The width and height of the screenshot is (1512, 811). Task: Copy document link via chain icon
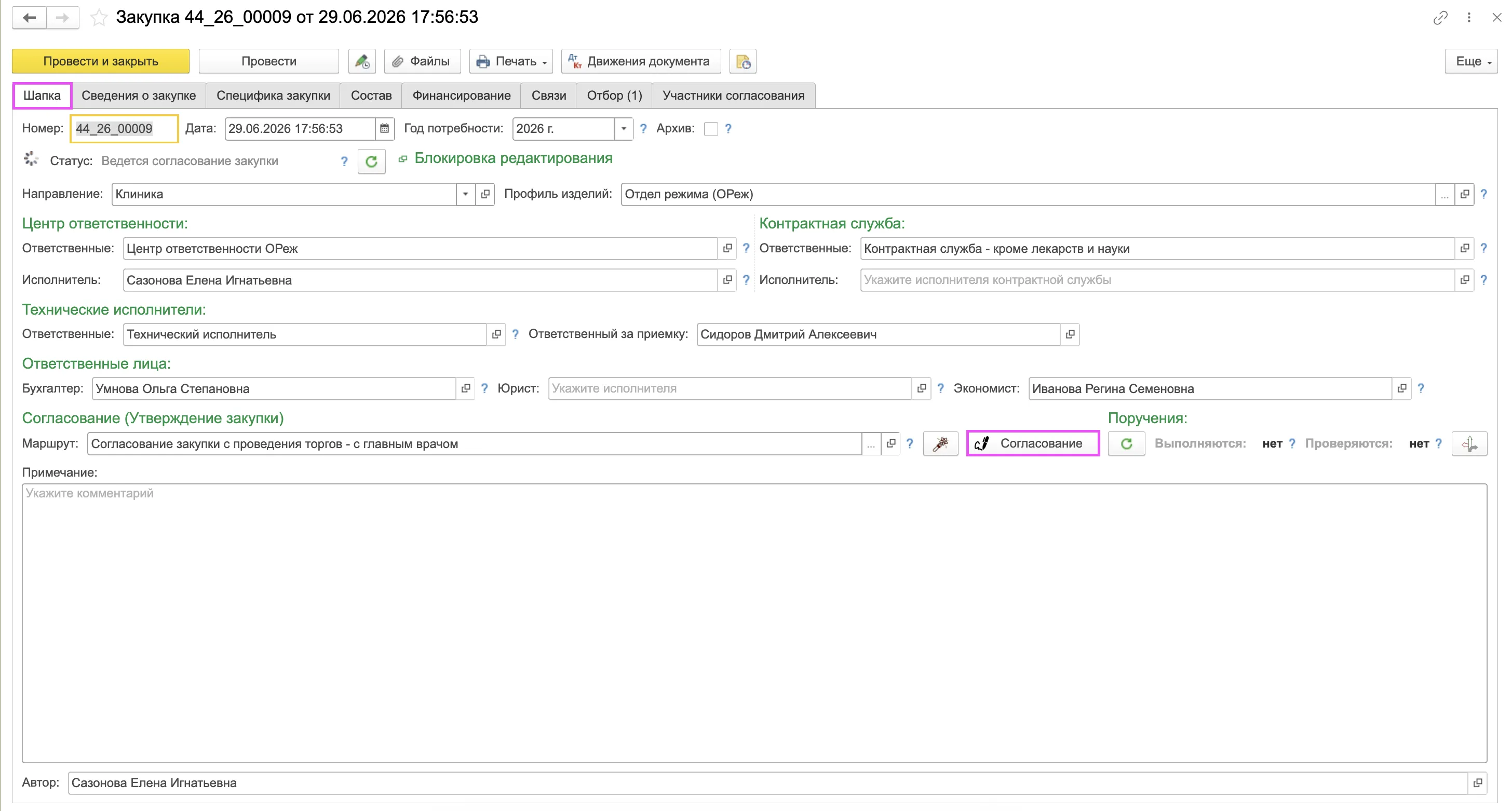pos(1440,18)
